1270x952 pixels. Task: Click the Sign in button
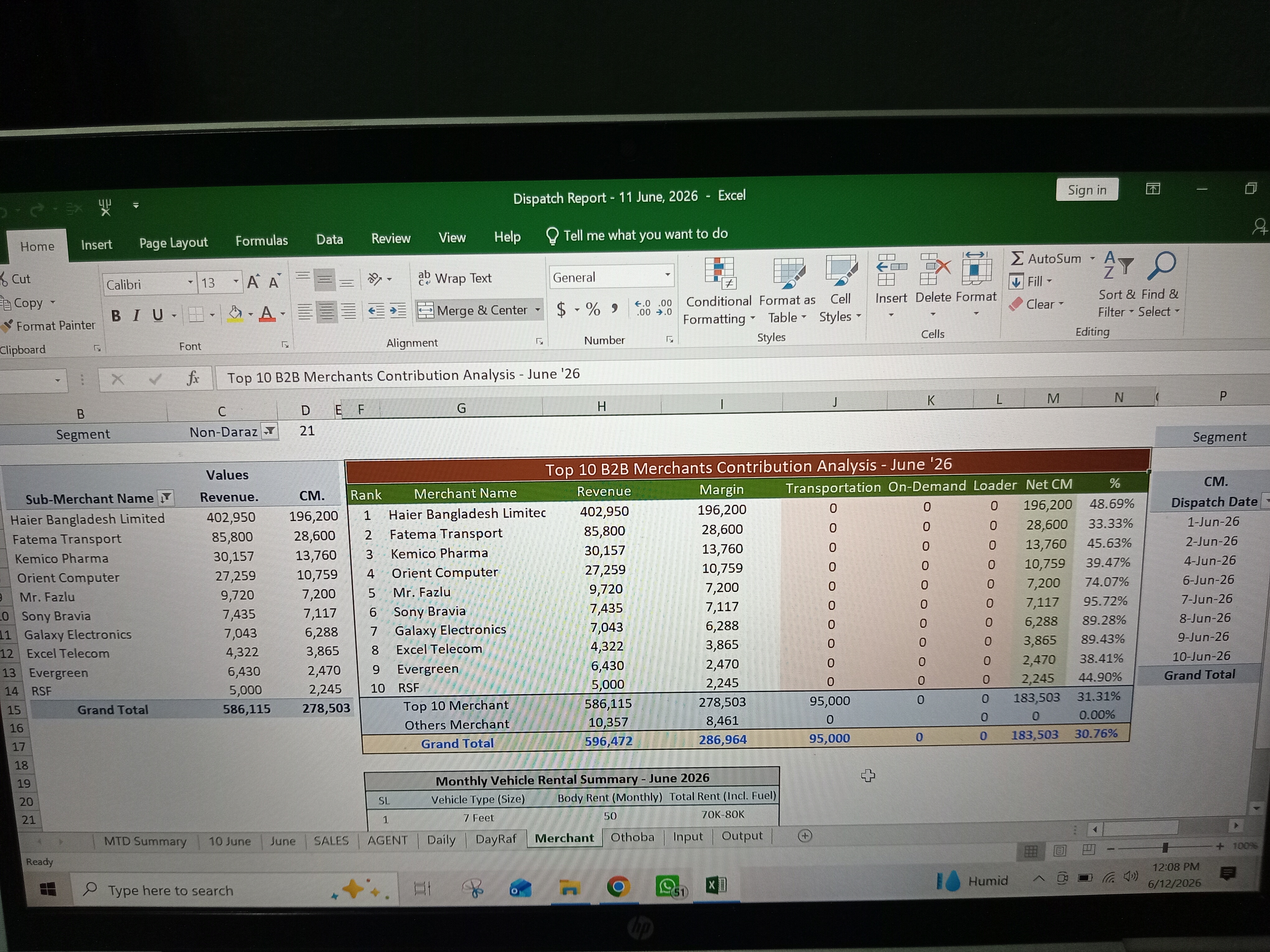[1087, 190]
